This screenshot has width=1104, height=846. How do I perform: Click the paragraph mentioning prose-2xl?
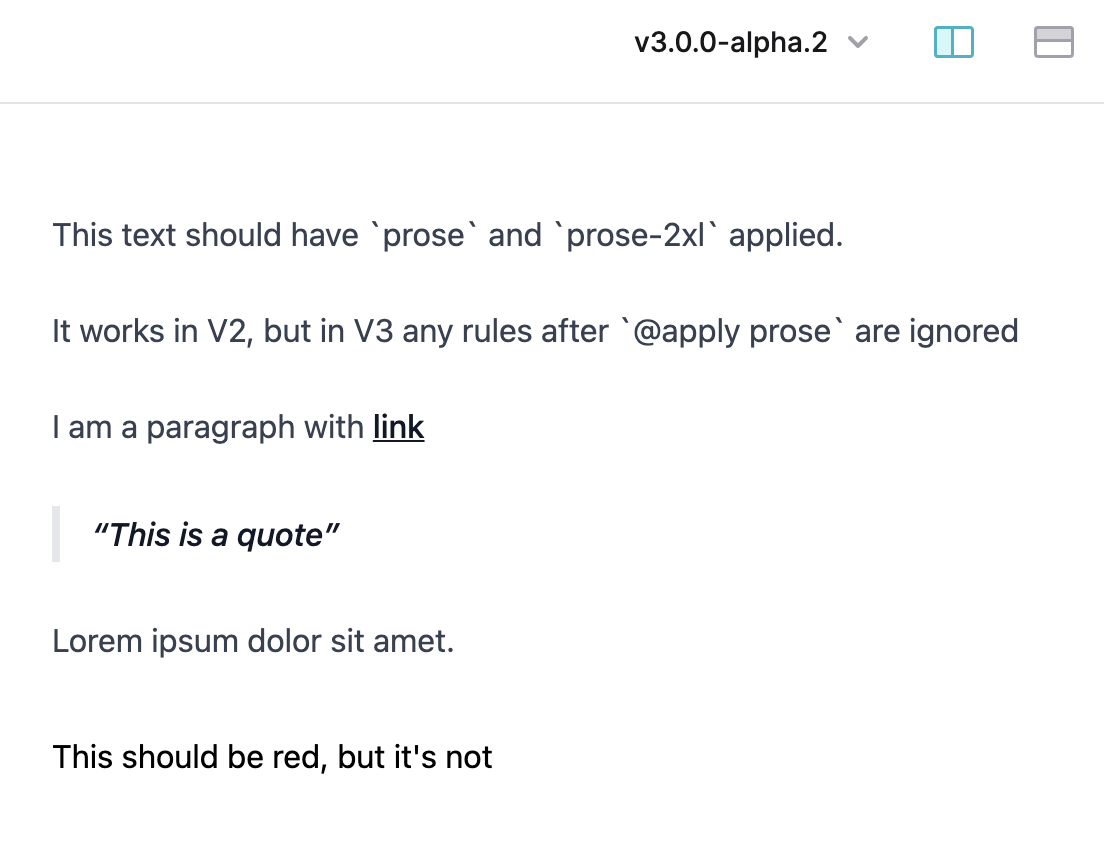tap(447, 235)
